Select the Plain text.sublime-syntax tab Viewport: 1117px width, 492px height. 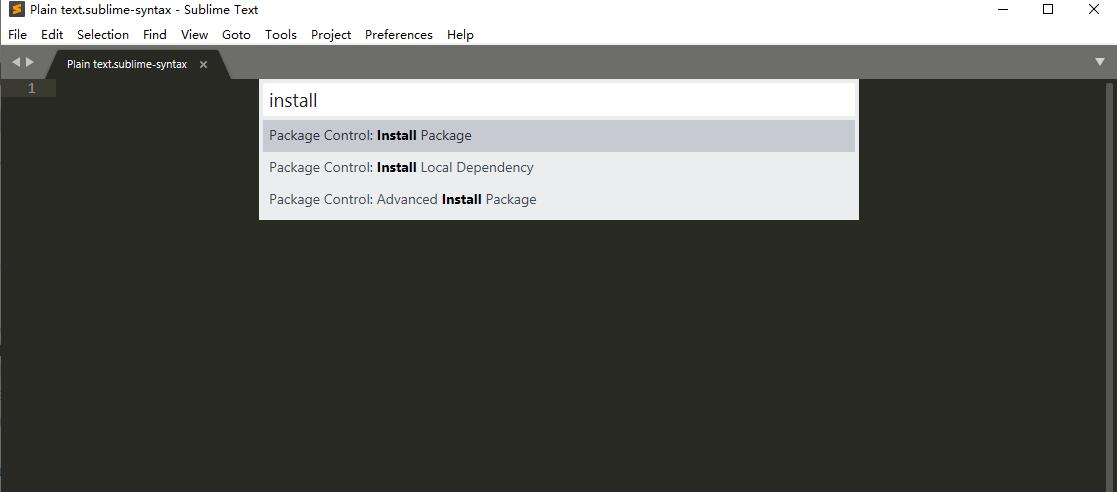click(x=127, y=64)
